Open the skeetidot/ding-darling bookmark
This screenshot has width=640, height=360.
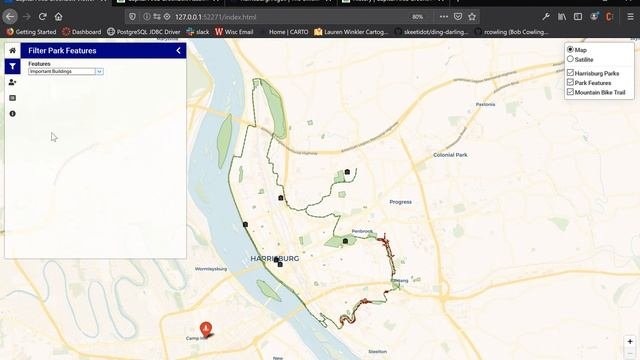point(431,32)
